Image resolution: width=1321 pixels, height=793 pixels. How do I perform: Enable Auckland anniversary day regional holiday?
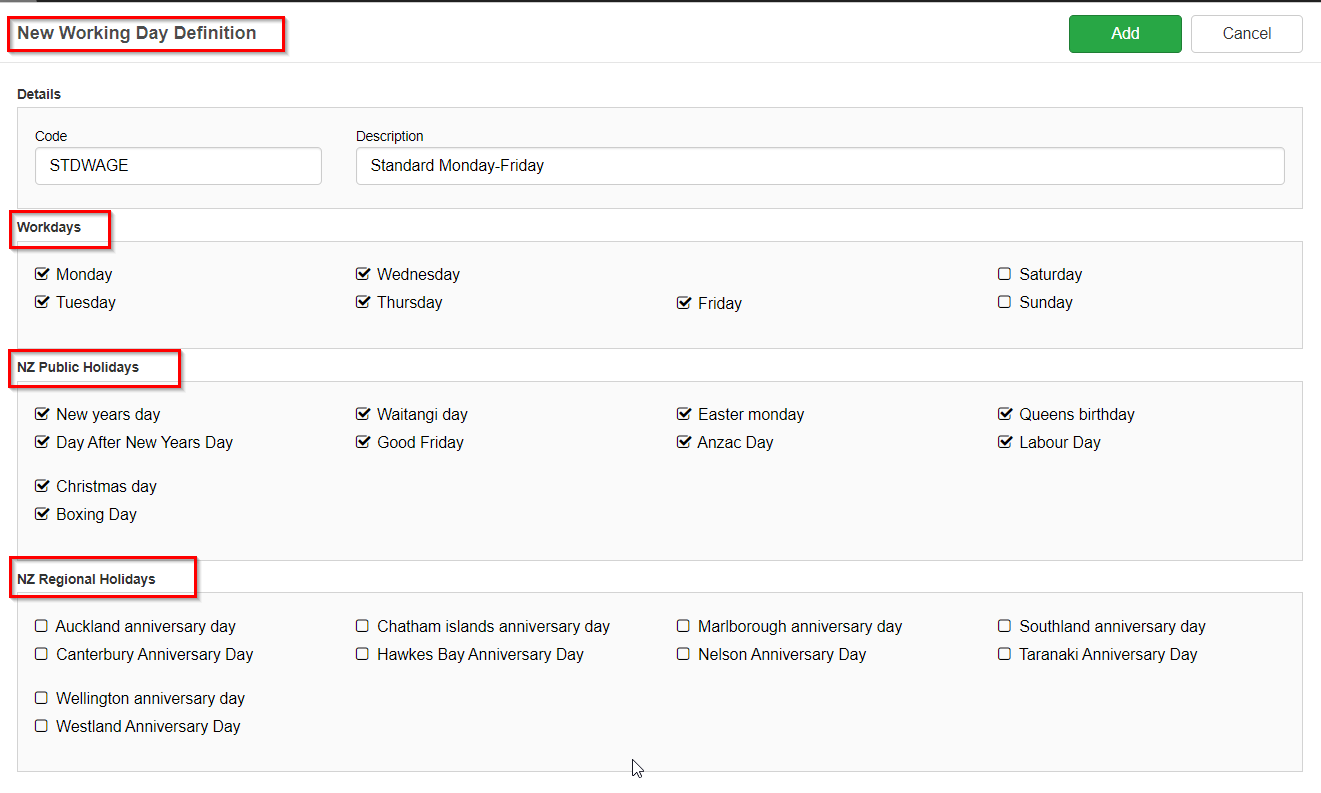[x=41, y=625]
